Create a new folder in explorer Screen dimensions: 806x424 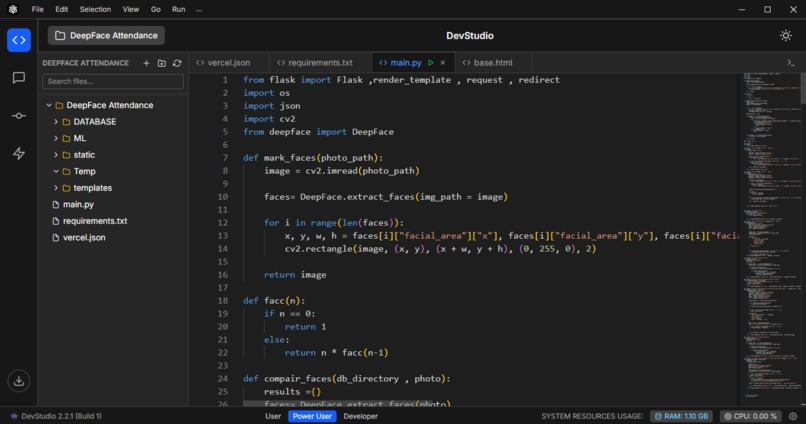(x=161, y=63)
